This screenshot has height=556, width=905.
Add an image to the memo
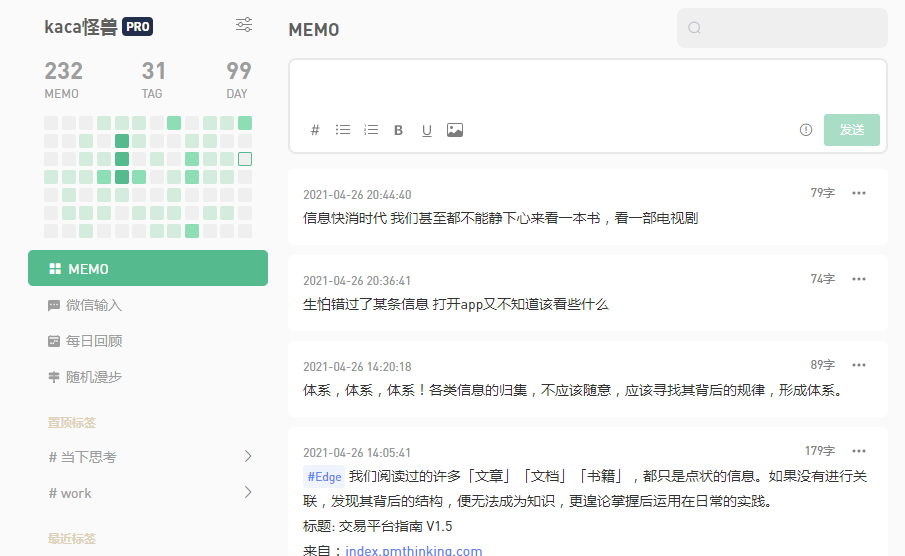455,130
